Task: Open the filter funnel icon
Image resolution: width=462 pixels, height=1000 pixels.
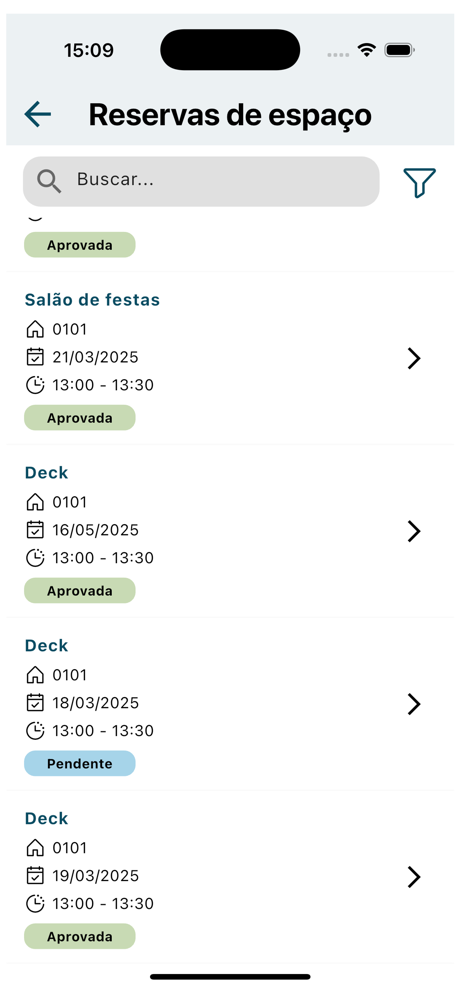Action: (x=419, y=182)
